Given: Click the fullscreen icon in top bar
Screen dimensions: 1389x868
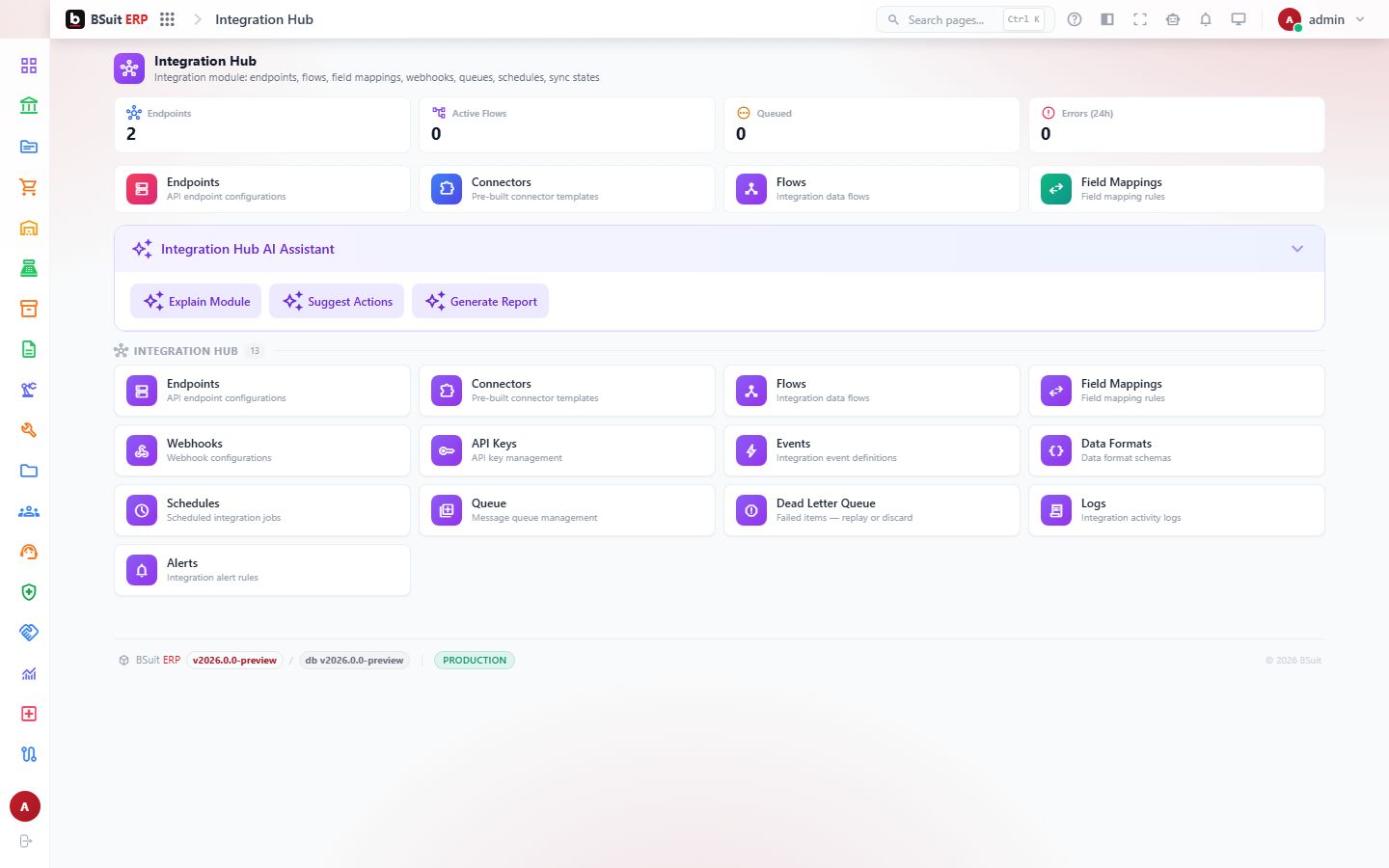Looking at the screenshot, I should 1140,19.
